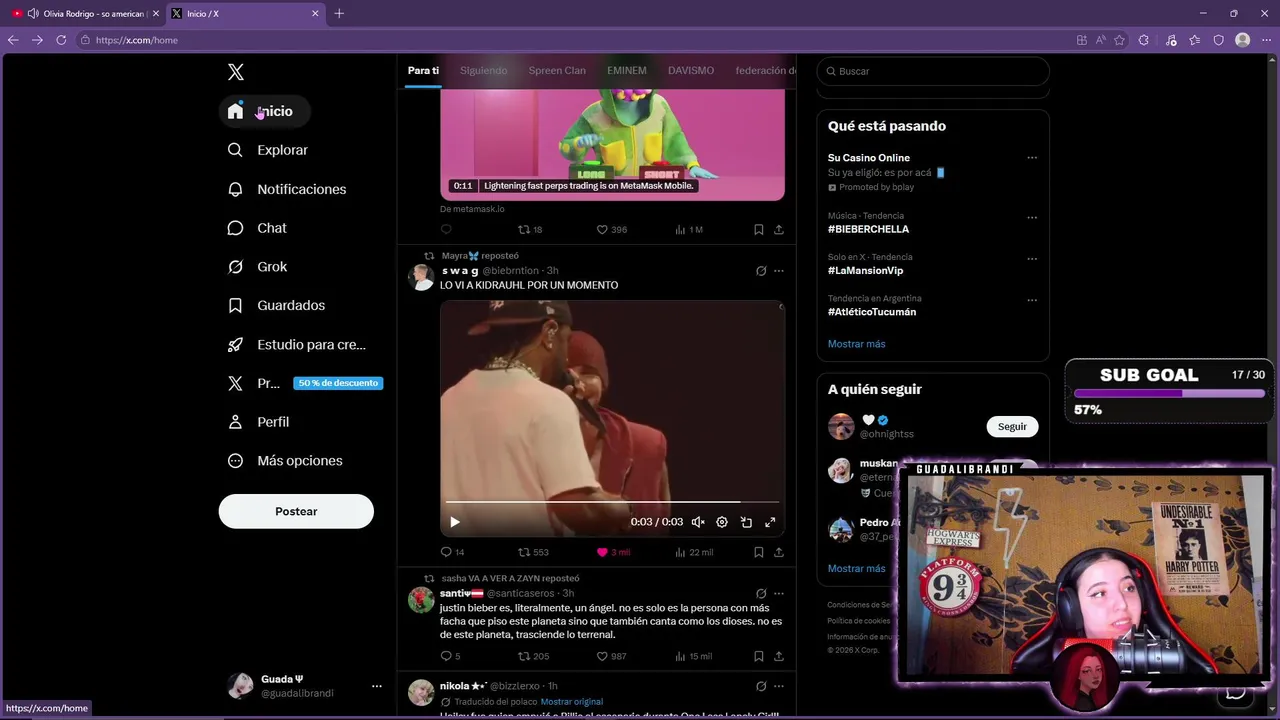
Task: Open Perfil page
Action: pos(259,422)
